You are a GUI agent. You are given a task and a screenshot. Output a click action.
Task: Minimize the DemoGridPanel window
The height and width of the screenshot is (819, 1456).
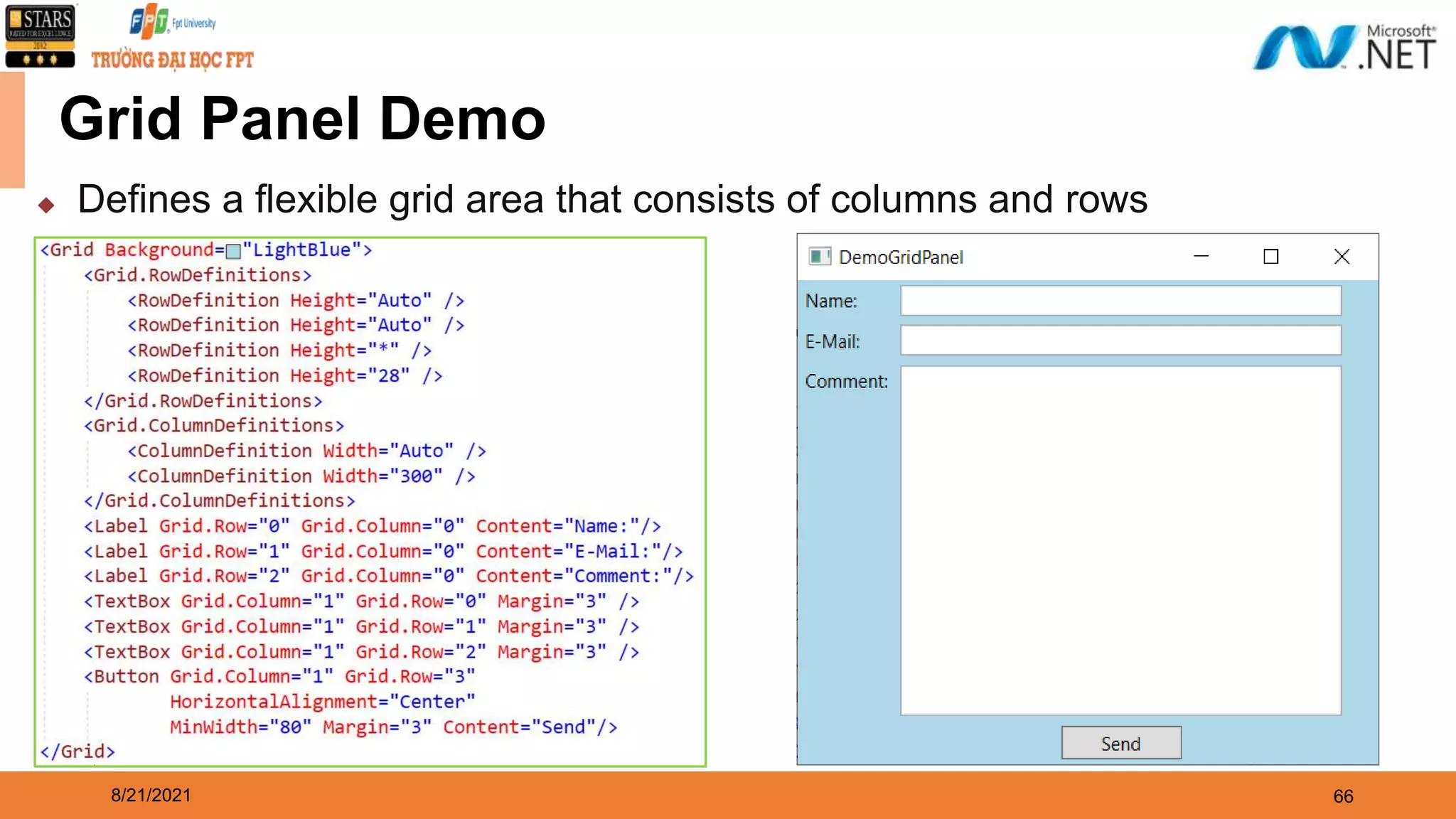(1201, 257)
